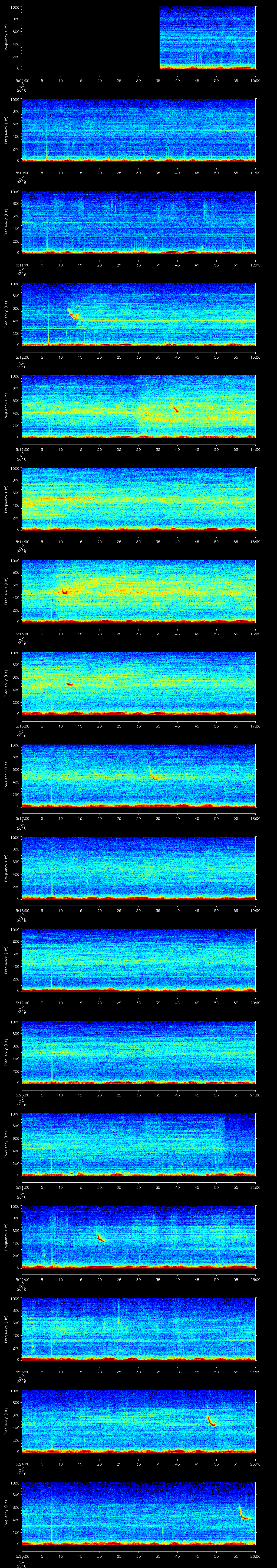Select the spectrogram panel starting at 5:14:00

[138, 499]
